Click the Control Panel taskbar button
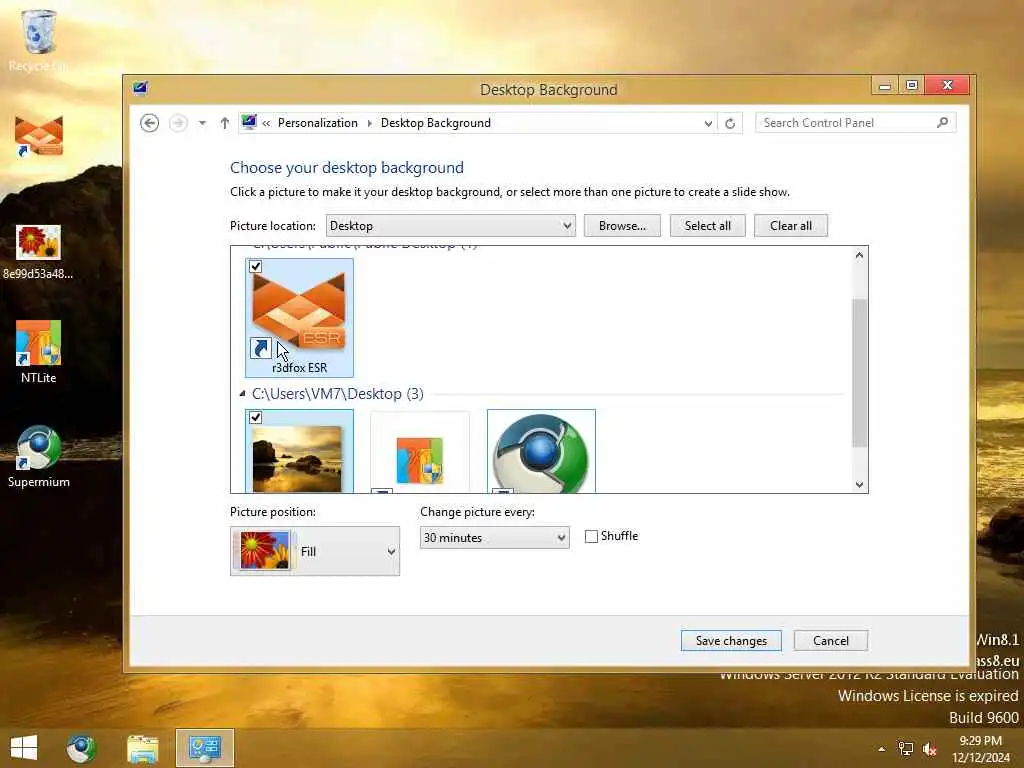1024x768 pixels. pos(204,748)
